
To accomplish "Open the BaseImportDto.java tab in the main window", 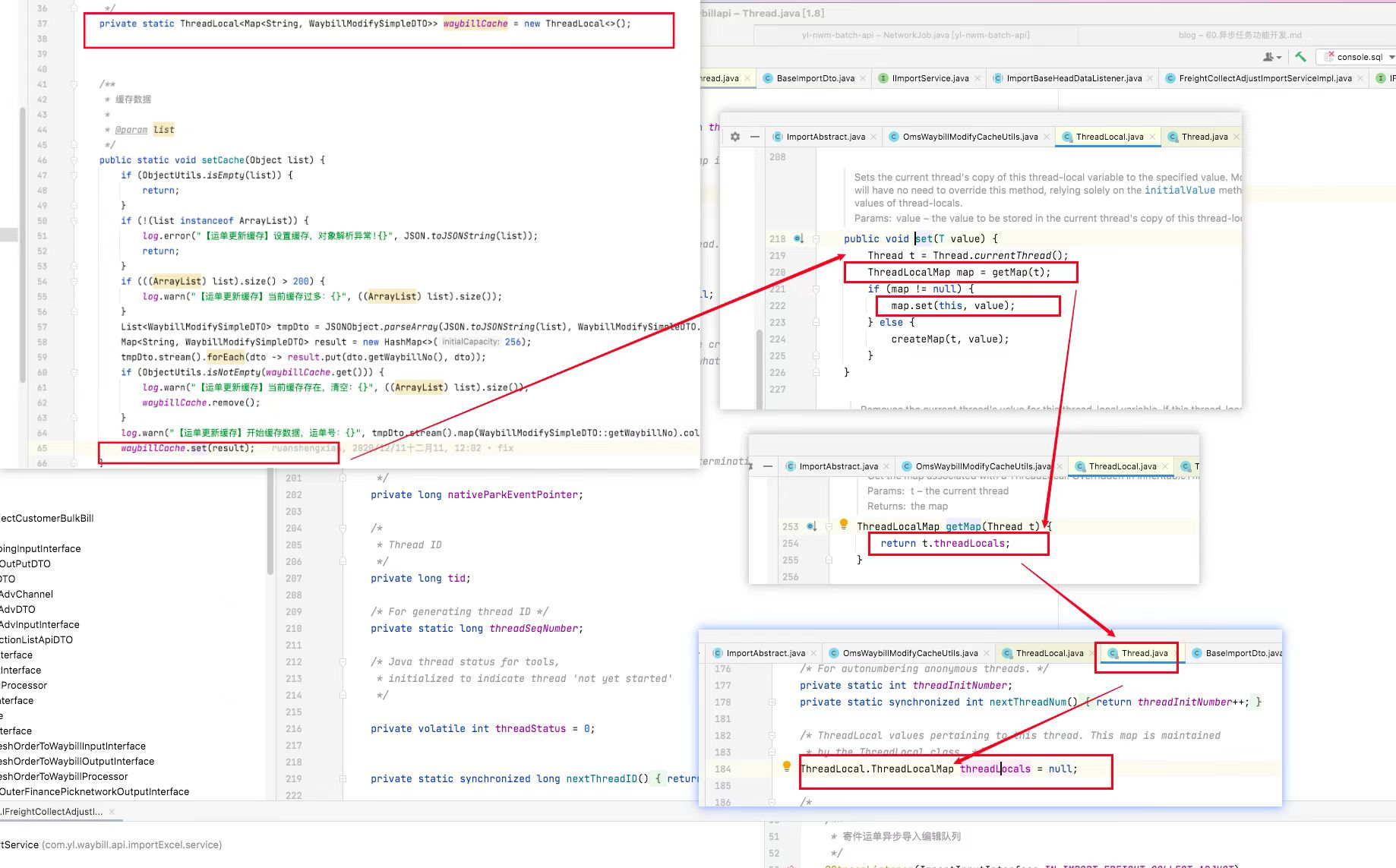I will 815,78.
